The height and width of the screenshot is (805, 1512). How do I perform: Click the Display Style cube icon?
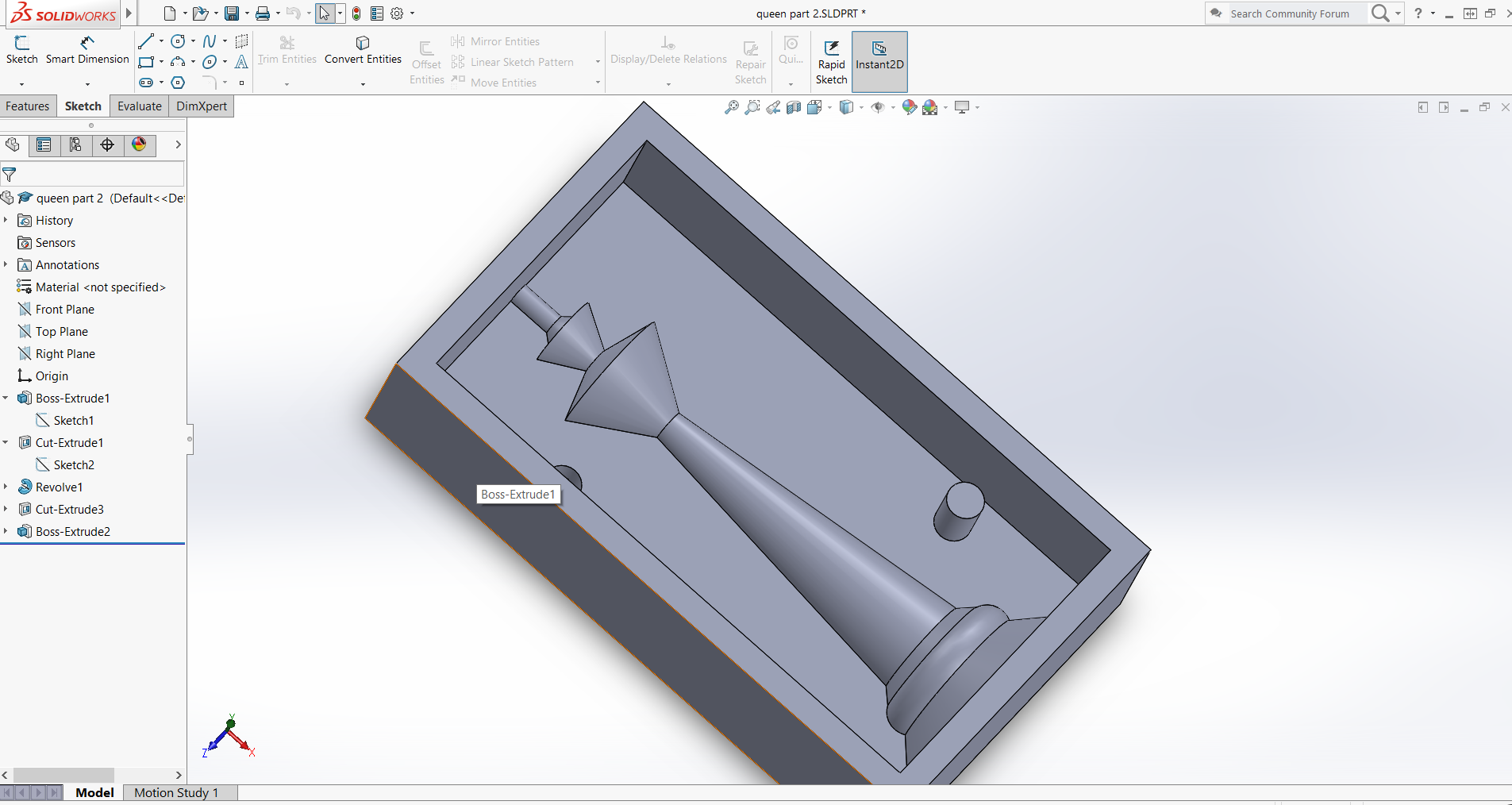[846, 107]
